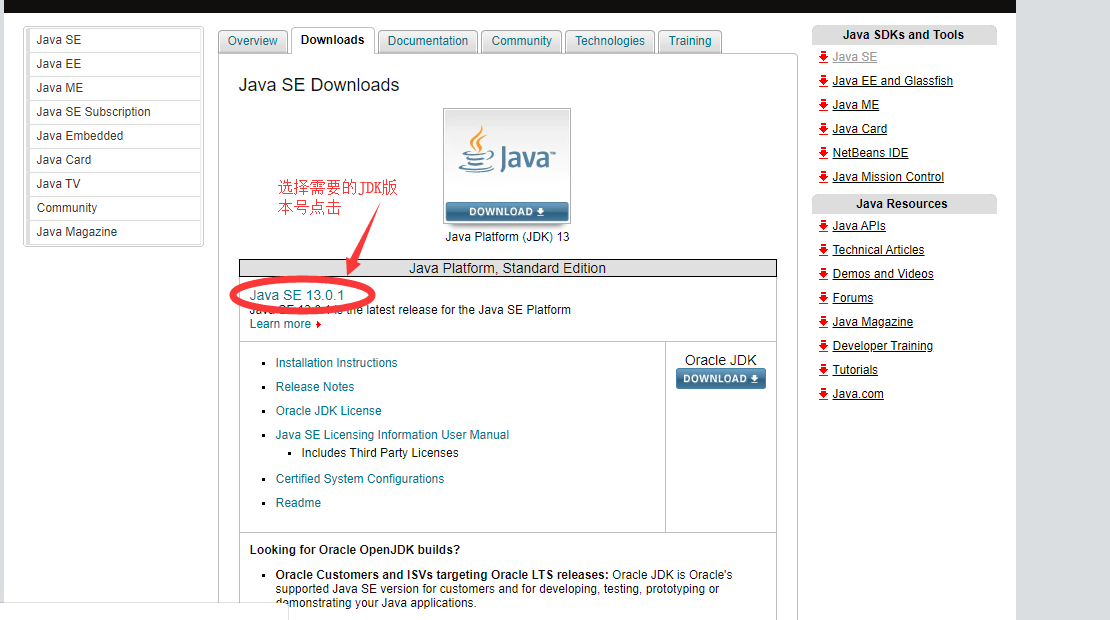Click 'Includes Third Party Licenses' text

(379, 453)
